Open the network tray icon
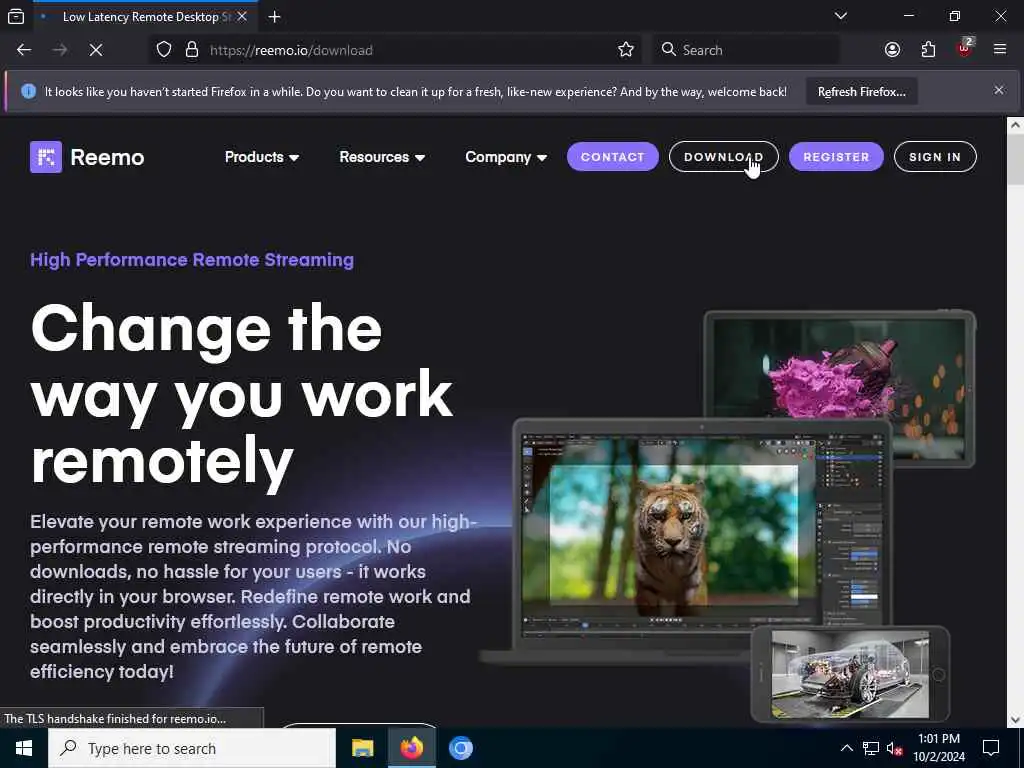 871,748
